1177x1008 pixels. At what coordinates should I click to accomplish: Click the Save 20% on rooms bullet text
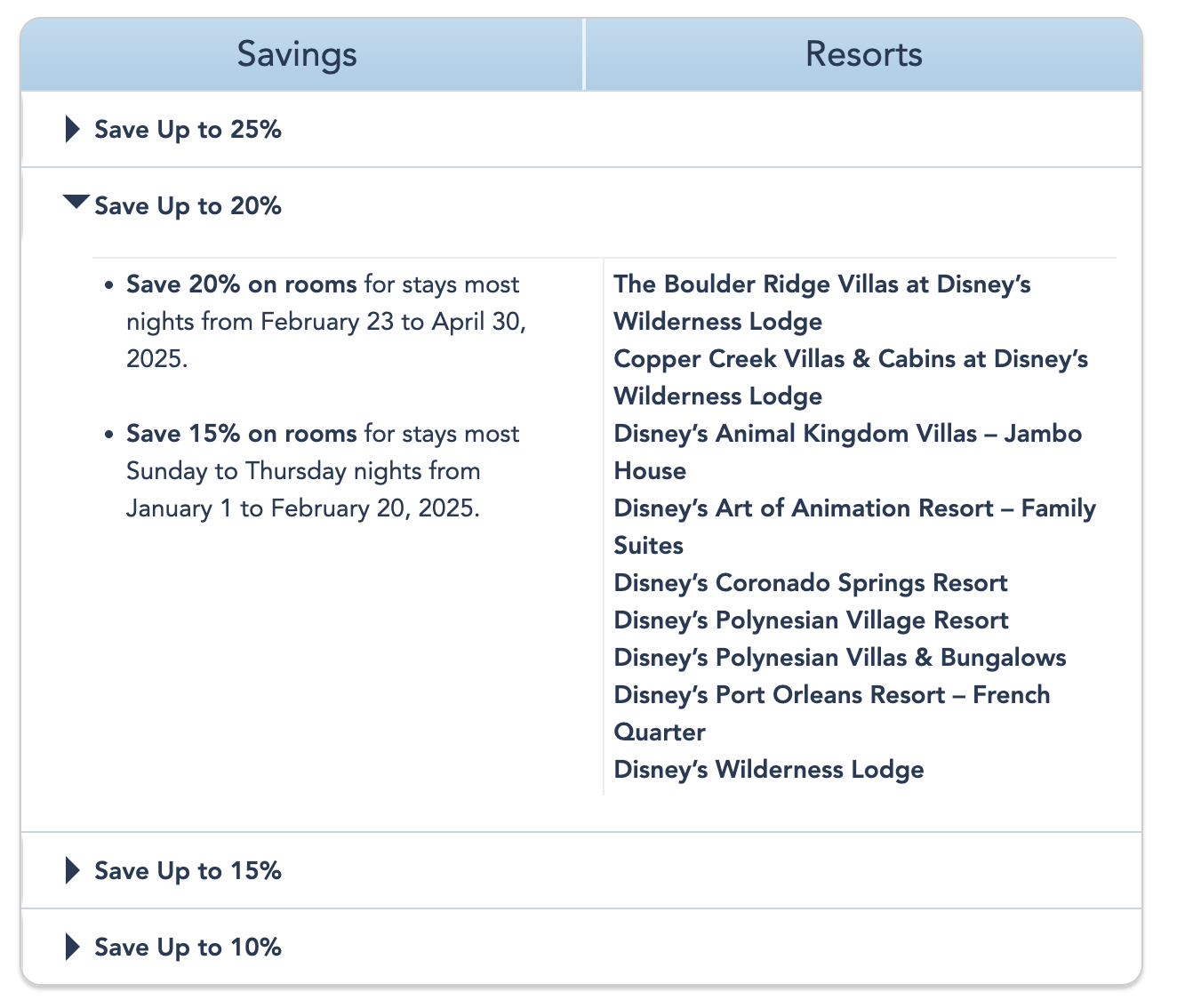click(241, 285)
